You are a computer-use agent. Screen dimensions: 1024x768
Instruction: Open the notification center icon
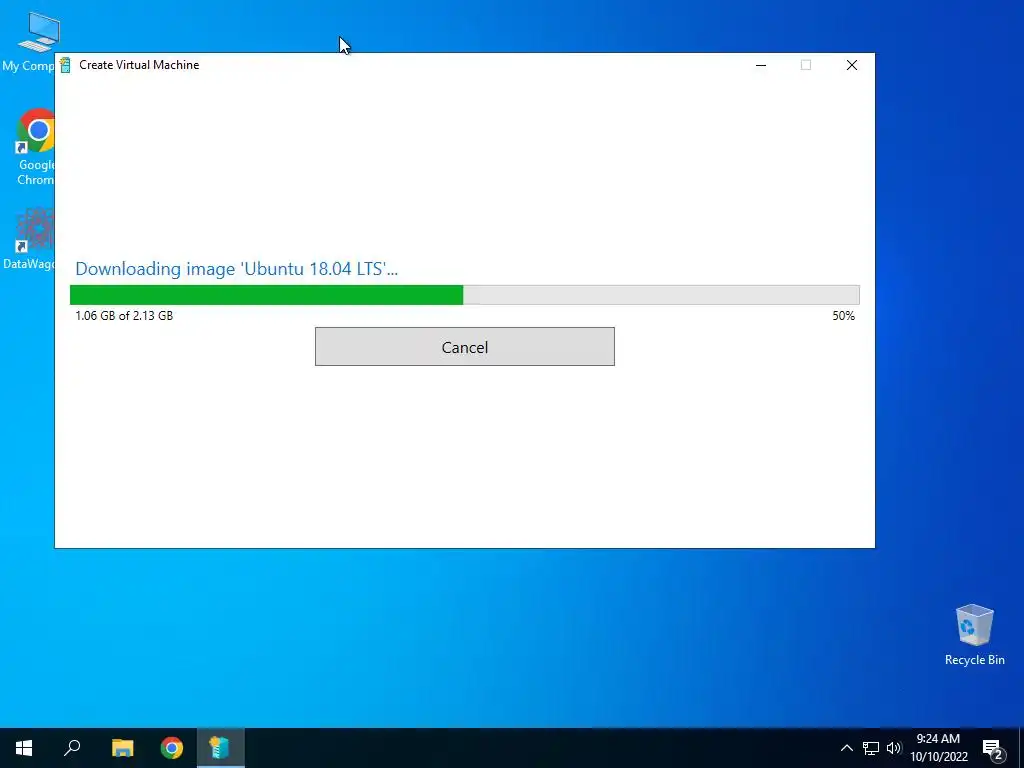993,749
